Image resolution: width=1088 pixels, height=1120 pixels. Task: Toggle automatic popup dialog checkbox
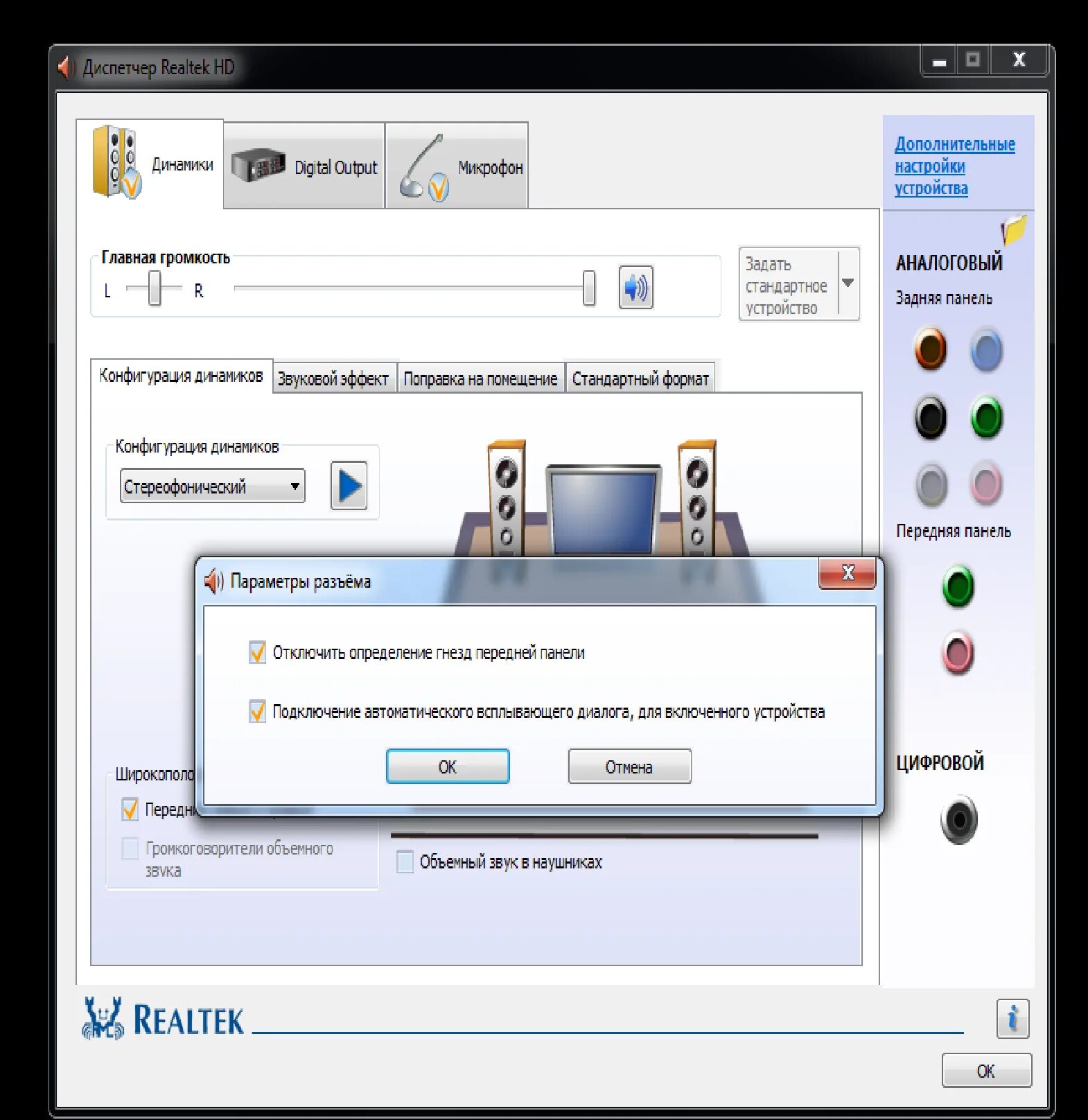click(257, 711)
